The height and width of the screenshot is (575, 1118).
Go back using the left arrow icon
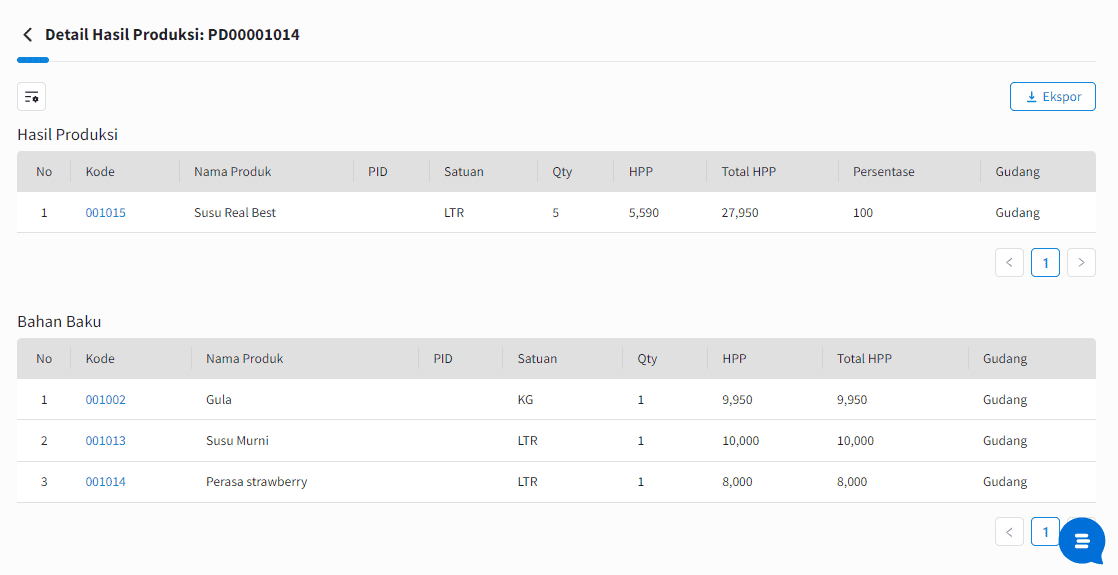[x=28, y=34]
